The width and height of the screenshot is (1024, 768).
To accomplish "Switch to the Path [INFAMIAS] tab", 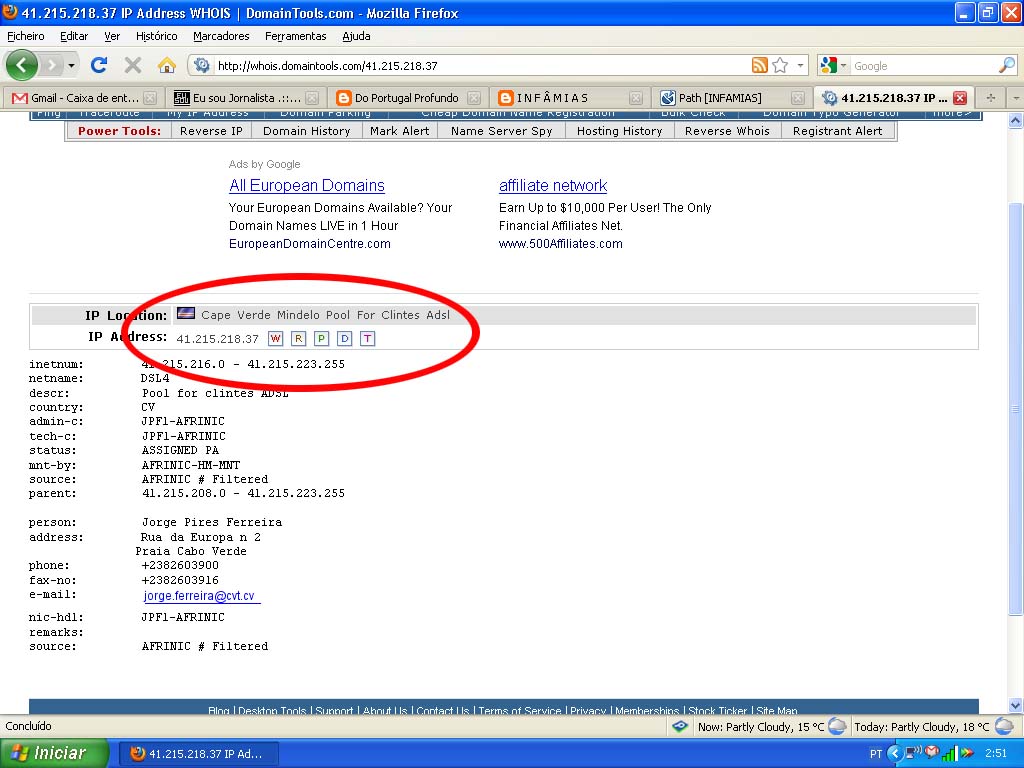I will point(731,98).
